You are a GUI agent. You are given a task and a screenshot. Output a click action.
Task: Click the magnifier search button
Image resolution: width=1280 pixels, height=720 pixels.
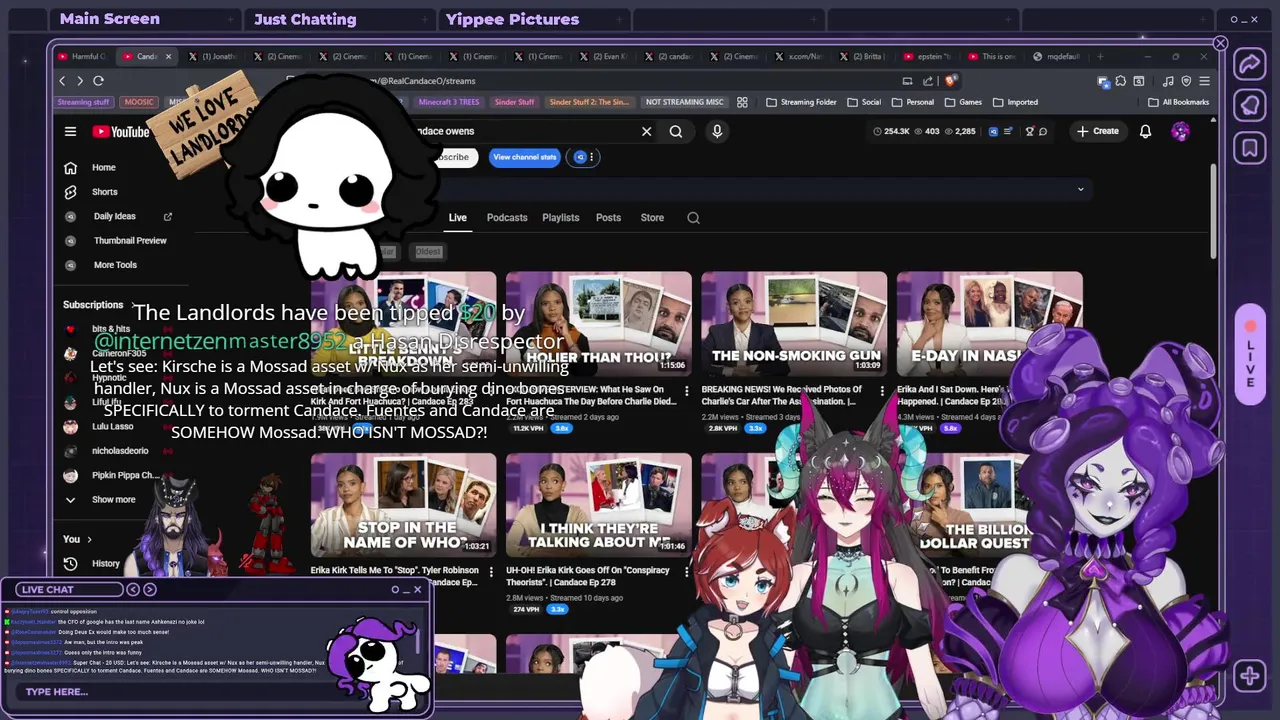coord(676,131)
